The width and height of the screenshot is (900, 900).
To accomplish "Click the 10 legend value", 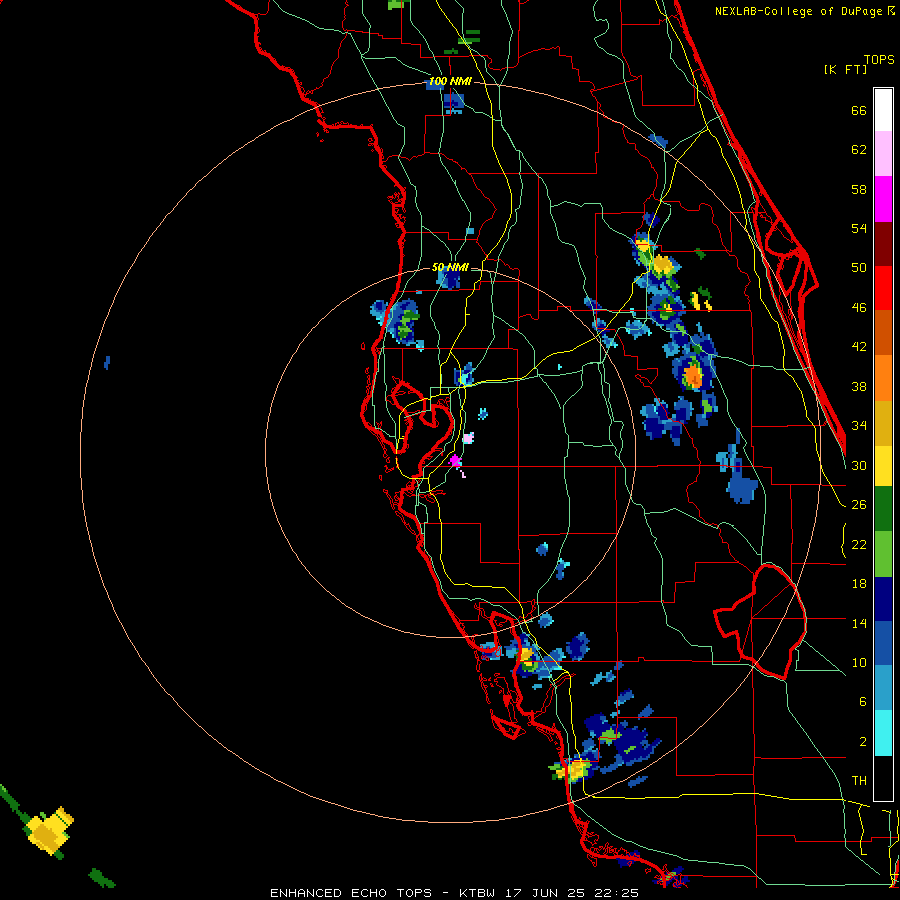I will click(x=859, y=663).
